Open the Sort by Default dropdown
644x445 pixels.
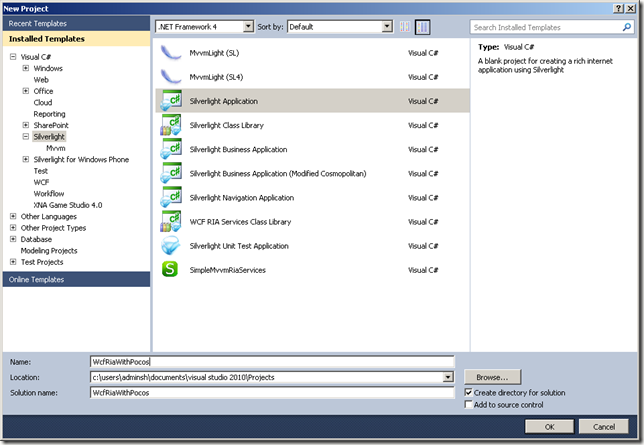(x=387, y=27)
